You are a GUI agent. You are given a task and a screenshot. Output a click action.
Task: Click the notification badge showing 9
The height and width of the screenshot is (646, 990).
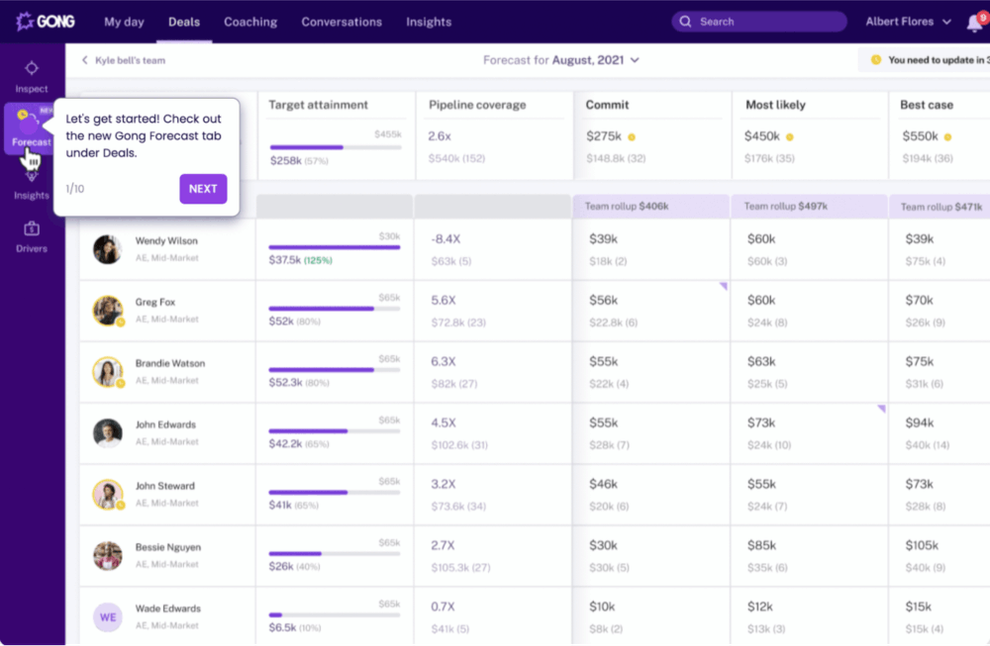coord(981,16)
